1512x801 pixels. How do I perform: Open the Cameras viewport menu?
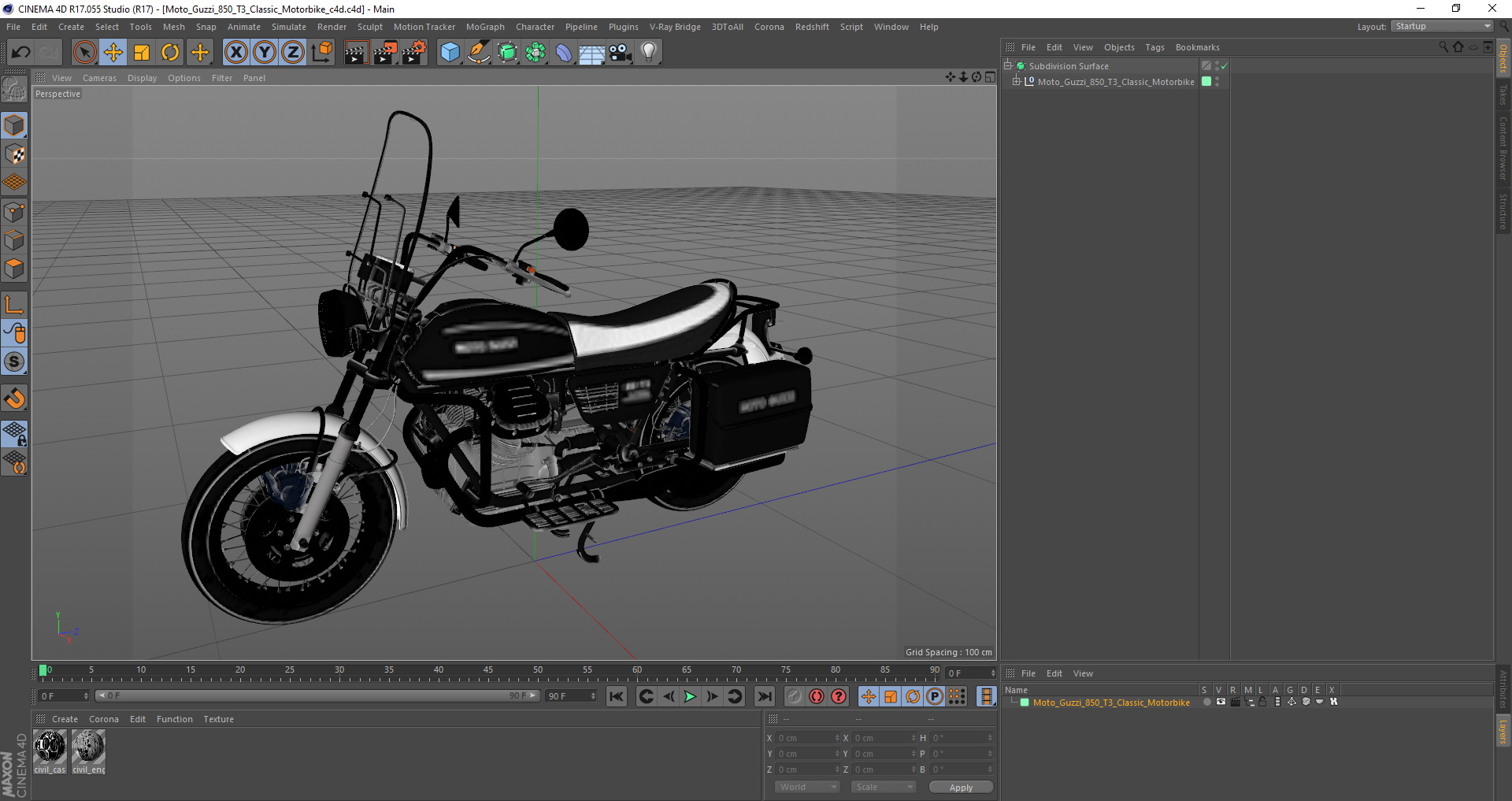(99, 78)
